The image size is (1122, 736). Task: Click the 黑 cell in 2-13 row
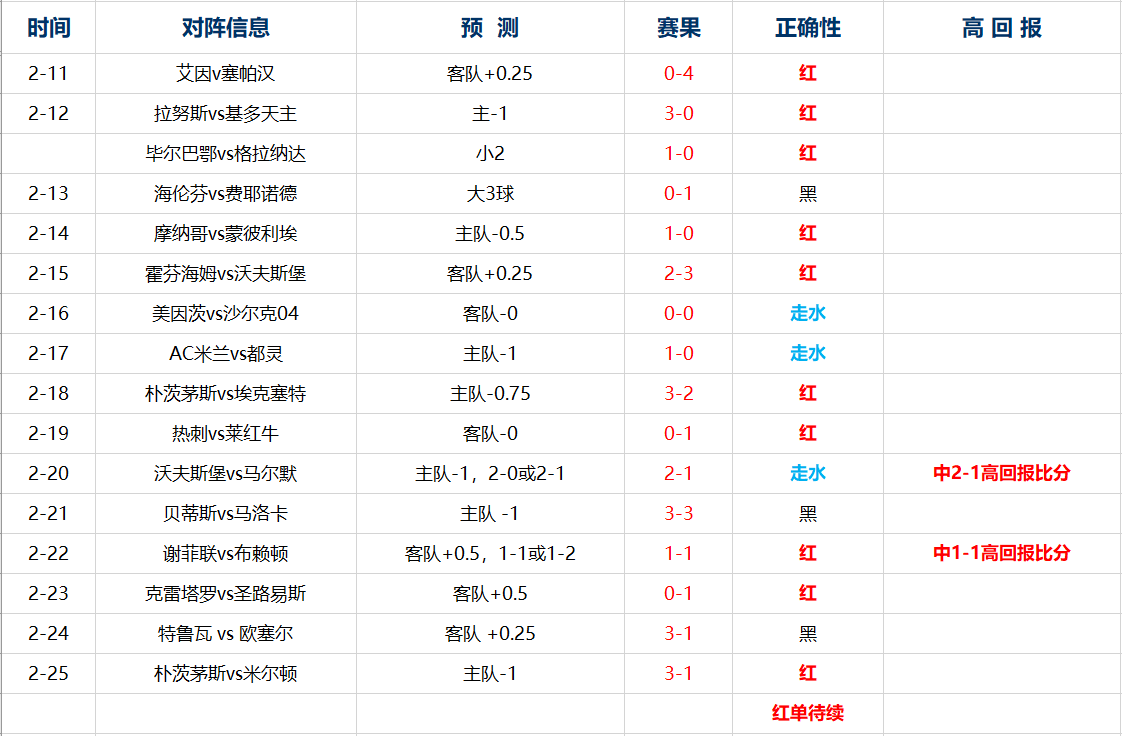pos(808,194)
